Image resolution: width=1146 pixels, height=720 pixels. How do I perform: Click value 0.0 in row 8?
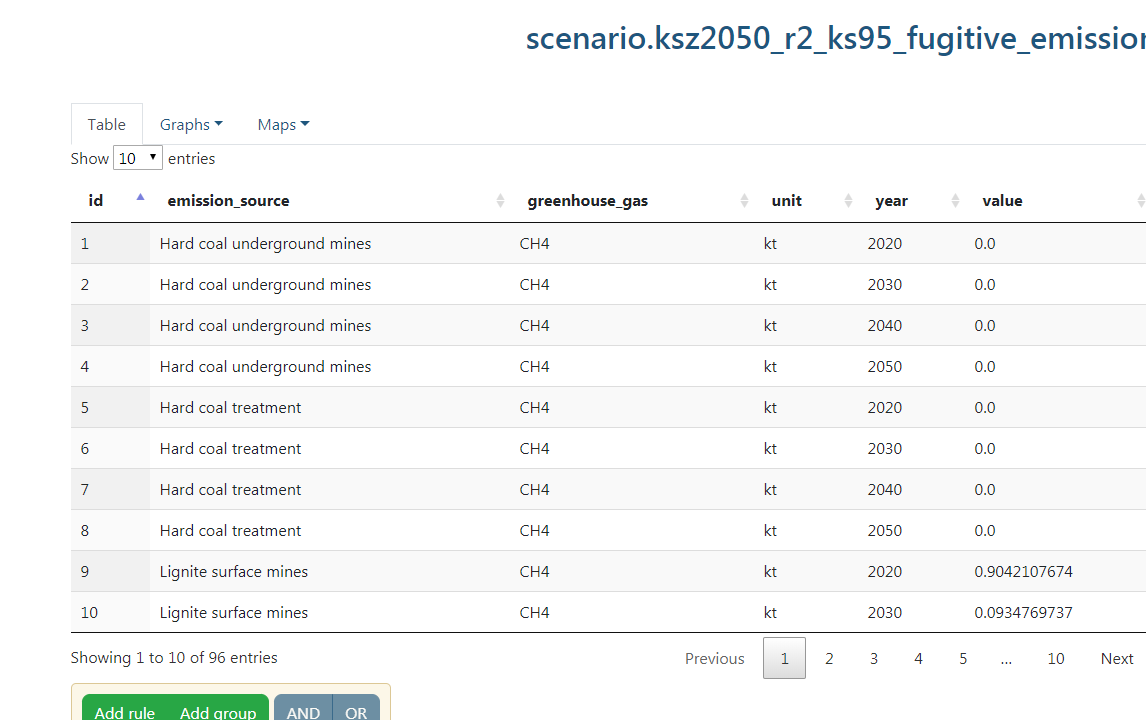[984, 530]
